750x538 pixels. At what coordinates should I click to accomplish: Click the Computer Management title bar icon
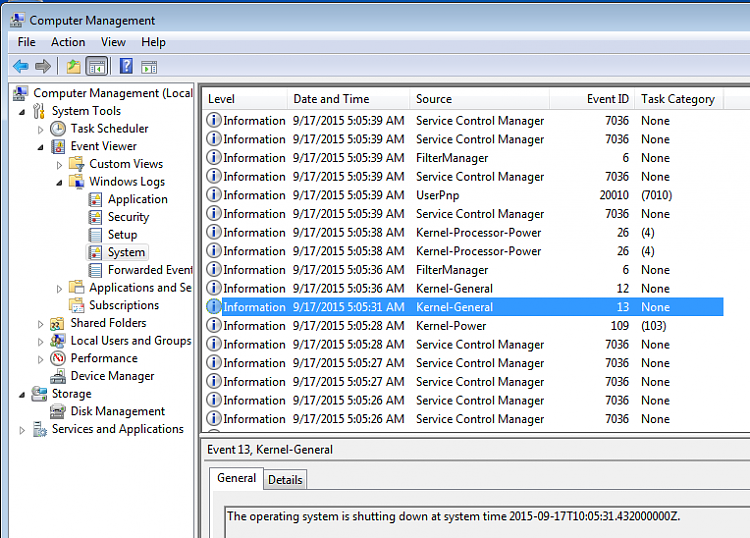point(17,20)
